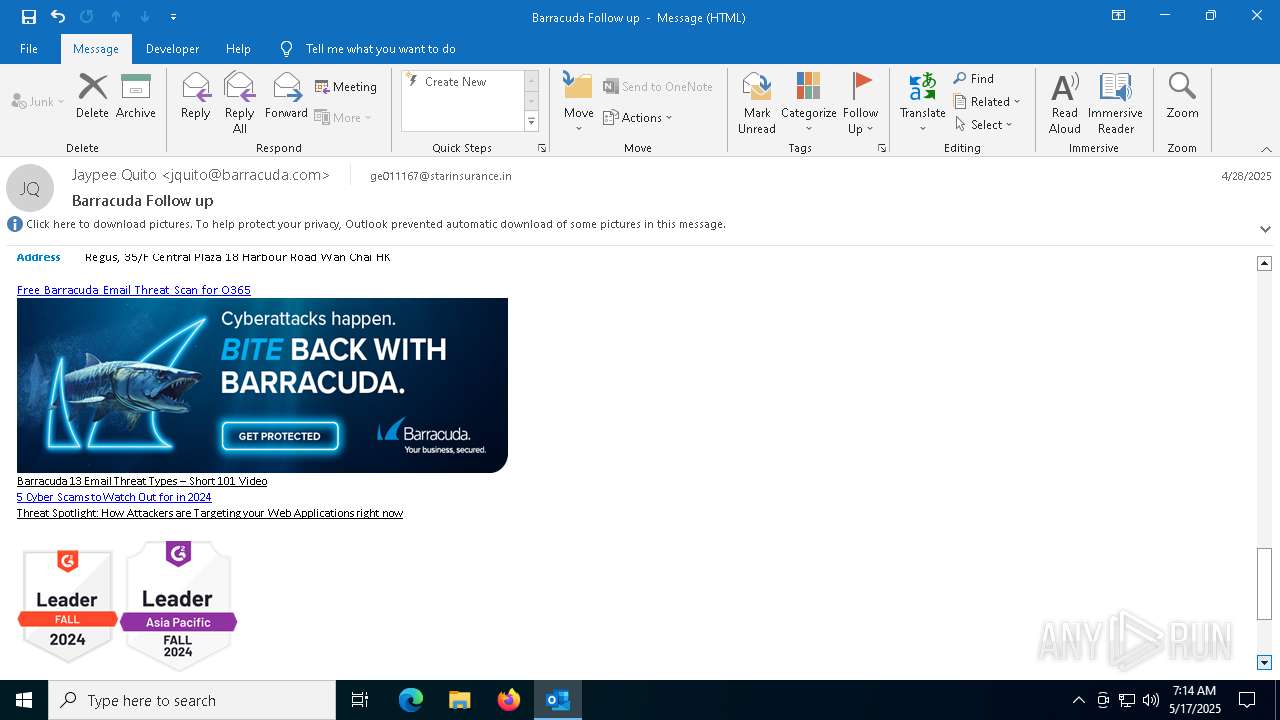Open the Help ribbon tab
1280x720 pixels.
point(238,49)
